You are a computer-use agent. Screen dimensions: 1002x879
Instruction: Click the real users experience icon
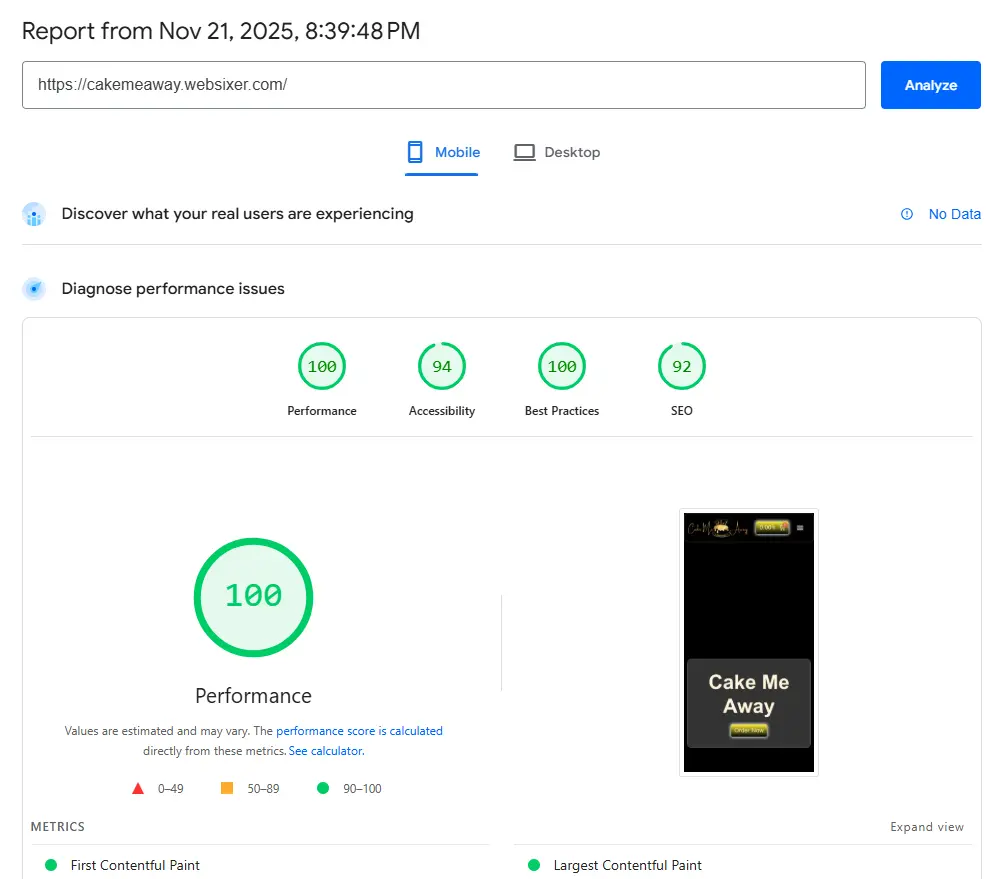(x=34, y=214)
